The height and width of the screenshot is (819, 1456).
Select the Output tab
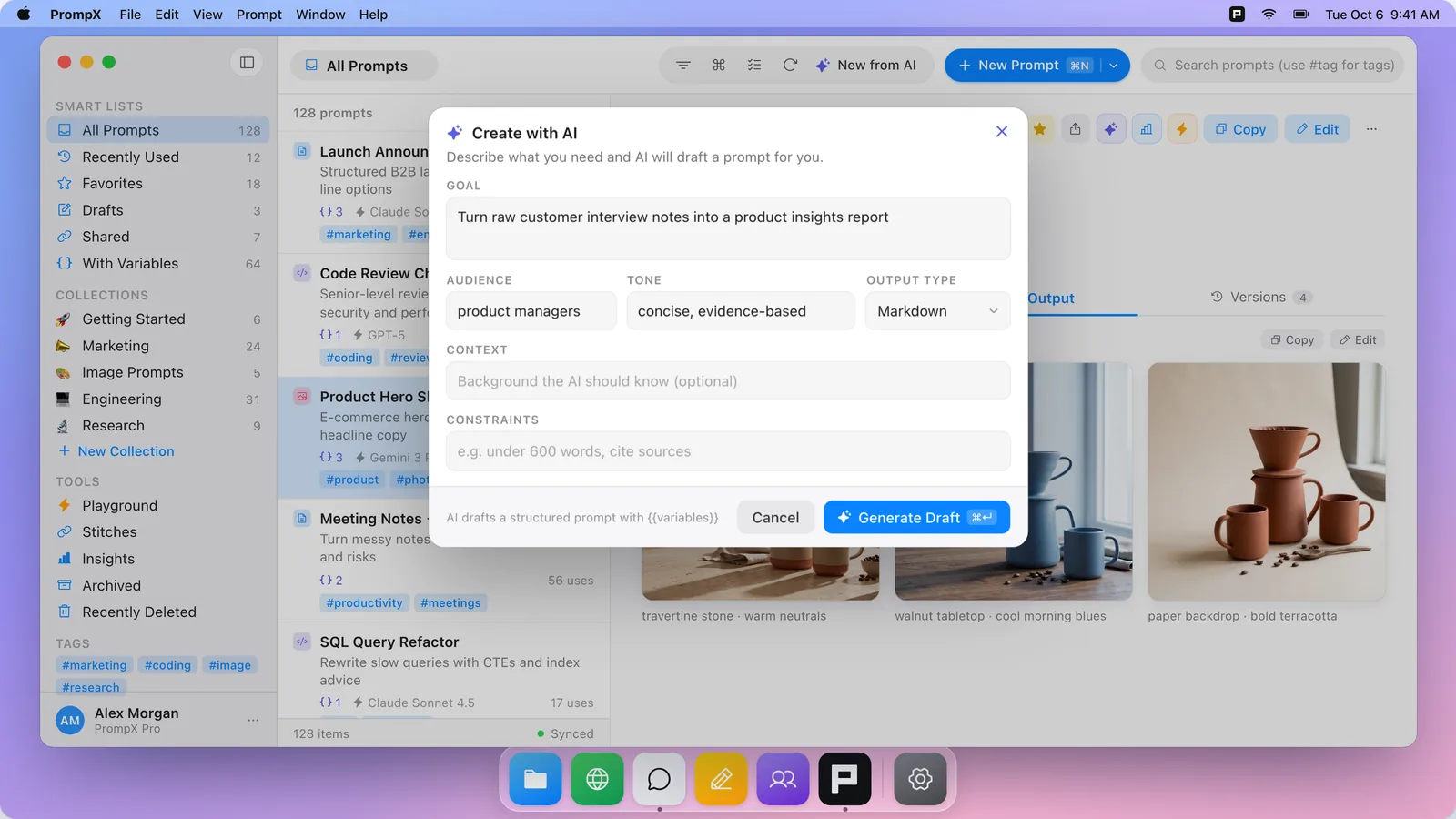(x=1050, y=298)
